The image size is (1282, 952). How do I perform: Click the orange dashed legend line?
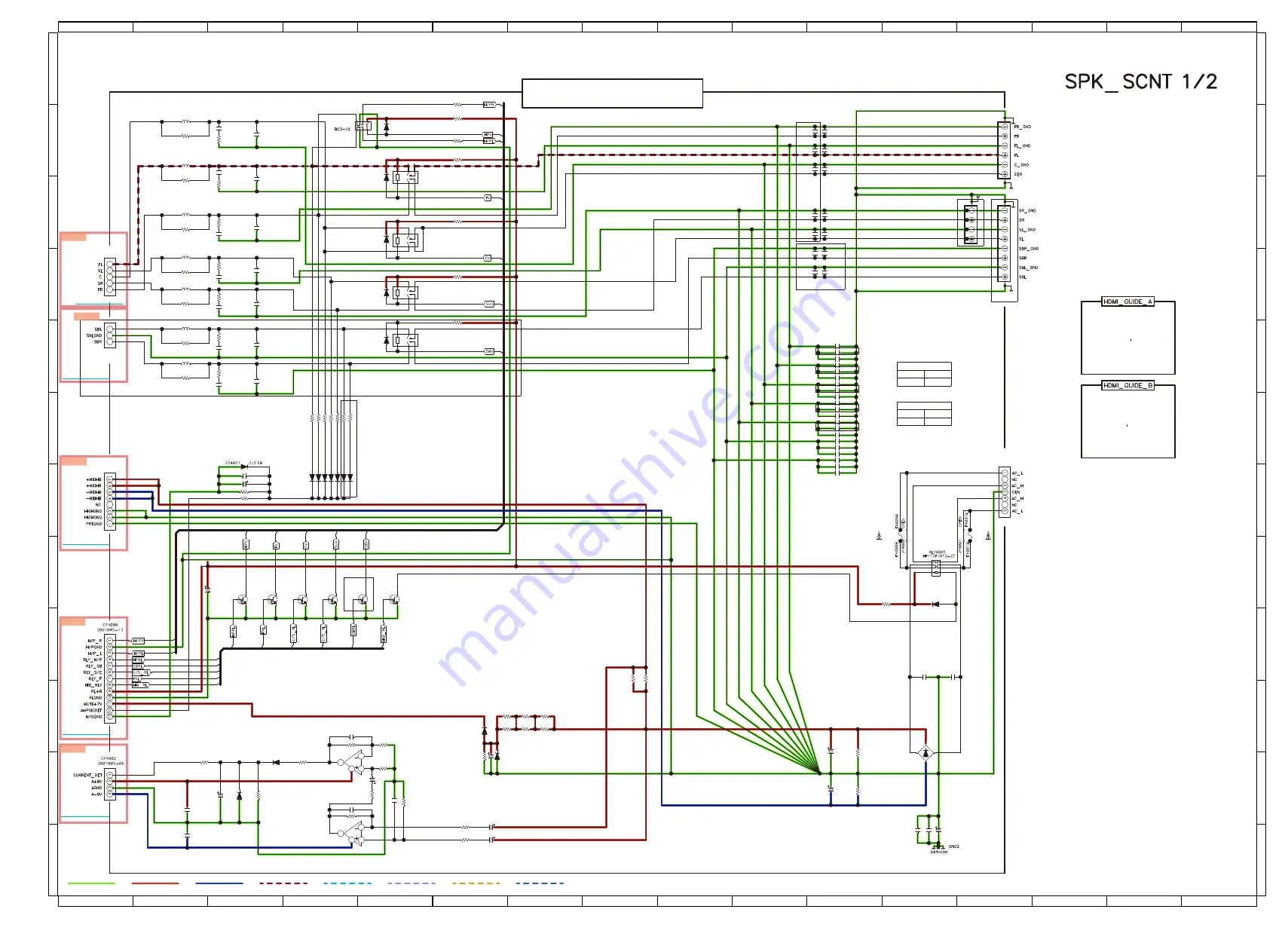[476, 883]
